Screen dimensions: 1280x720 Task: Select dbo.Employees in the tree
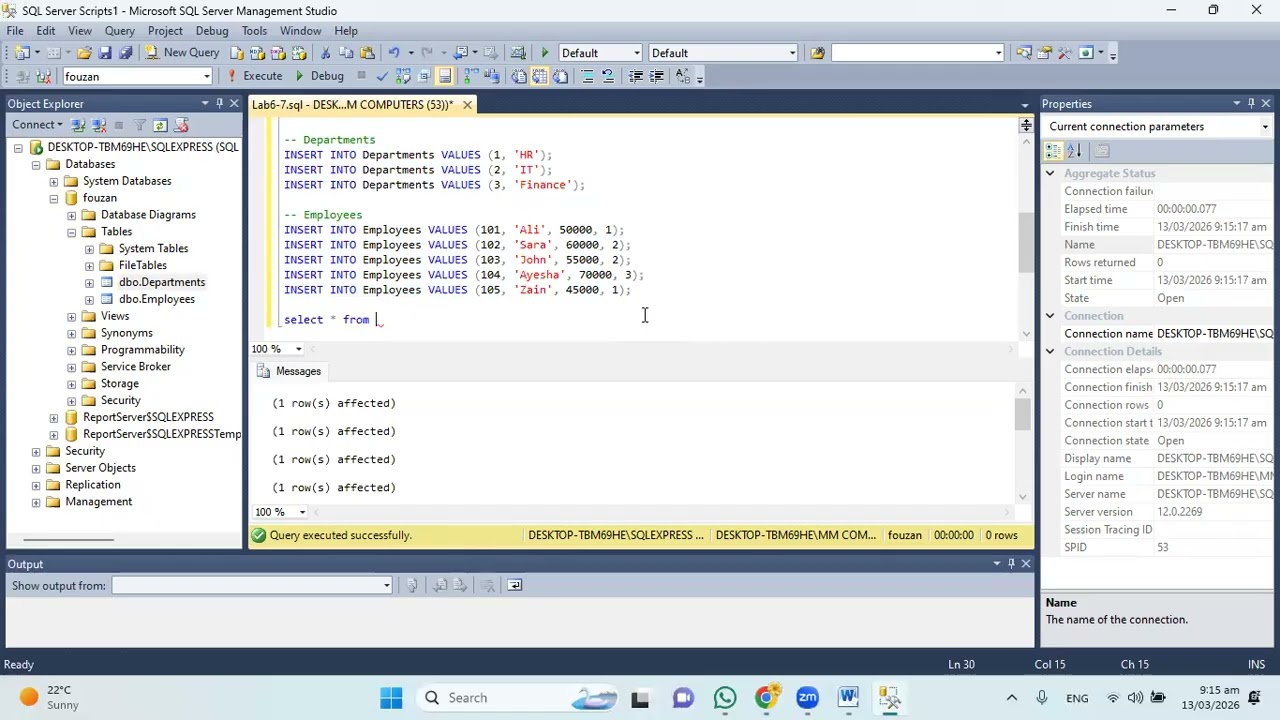(157, 299)
